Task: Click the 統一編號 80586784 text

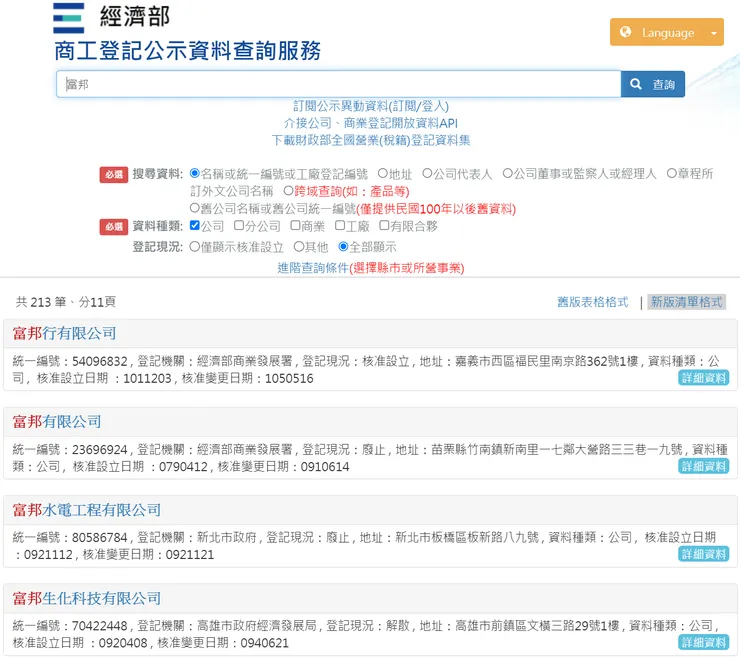Action: 70,537
